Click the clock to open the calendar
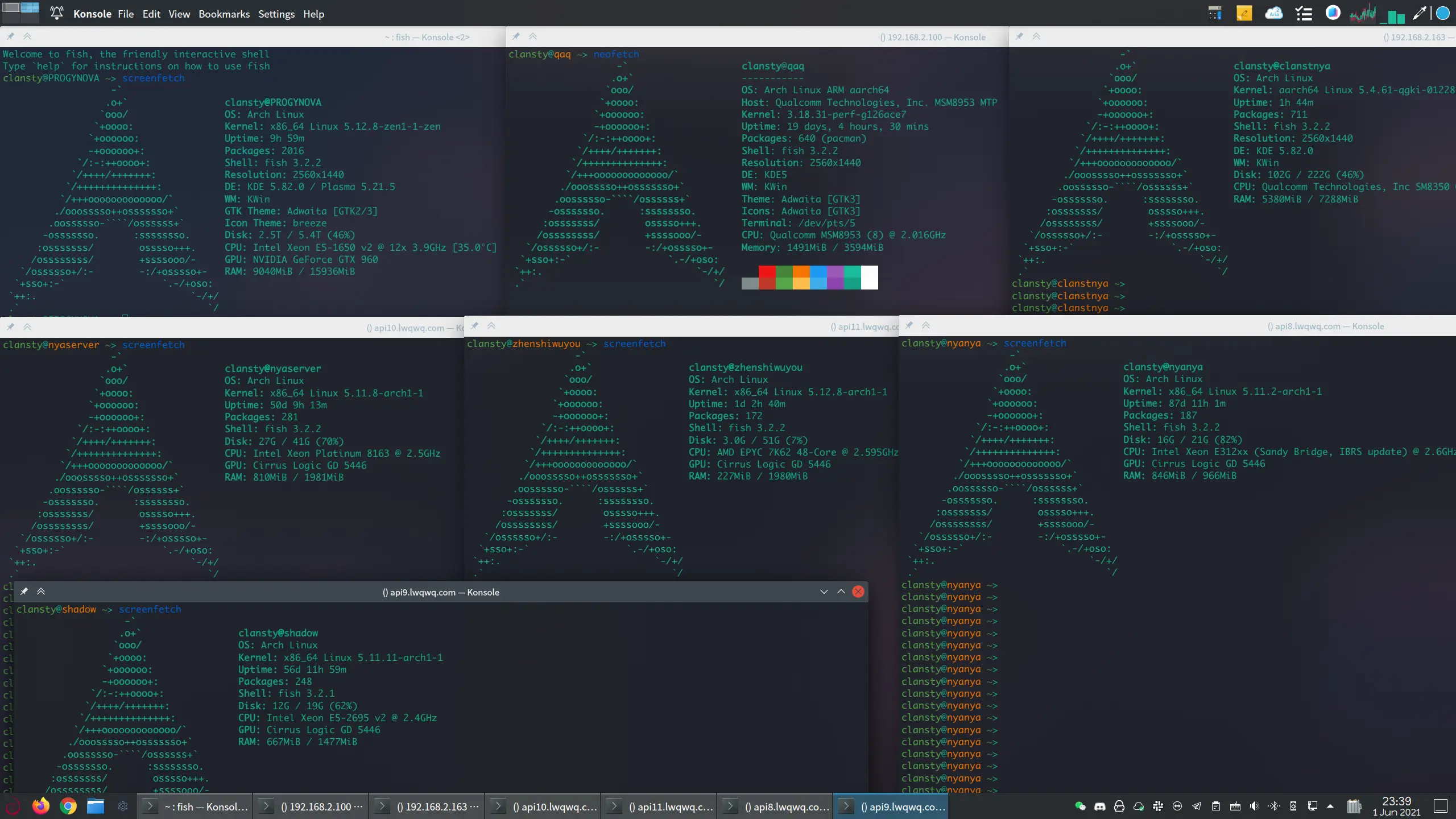The width and height of the screenshot is (1456, 819). 1397,806
